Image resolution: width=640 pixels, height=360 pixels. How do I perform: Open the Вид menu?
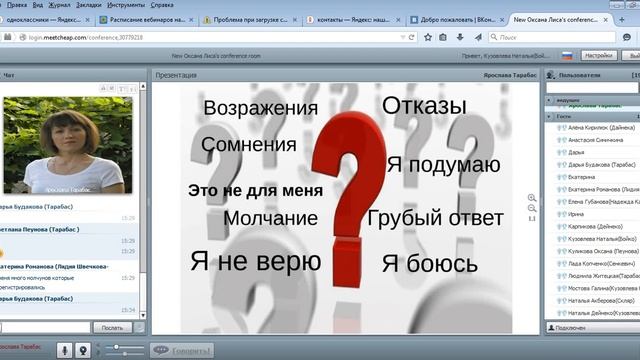[38, 5]
